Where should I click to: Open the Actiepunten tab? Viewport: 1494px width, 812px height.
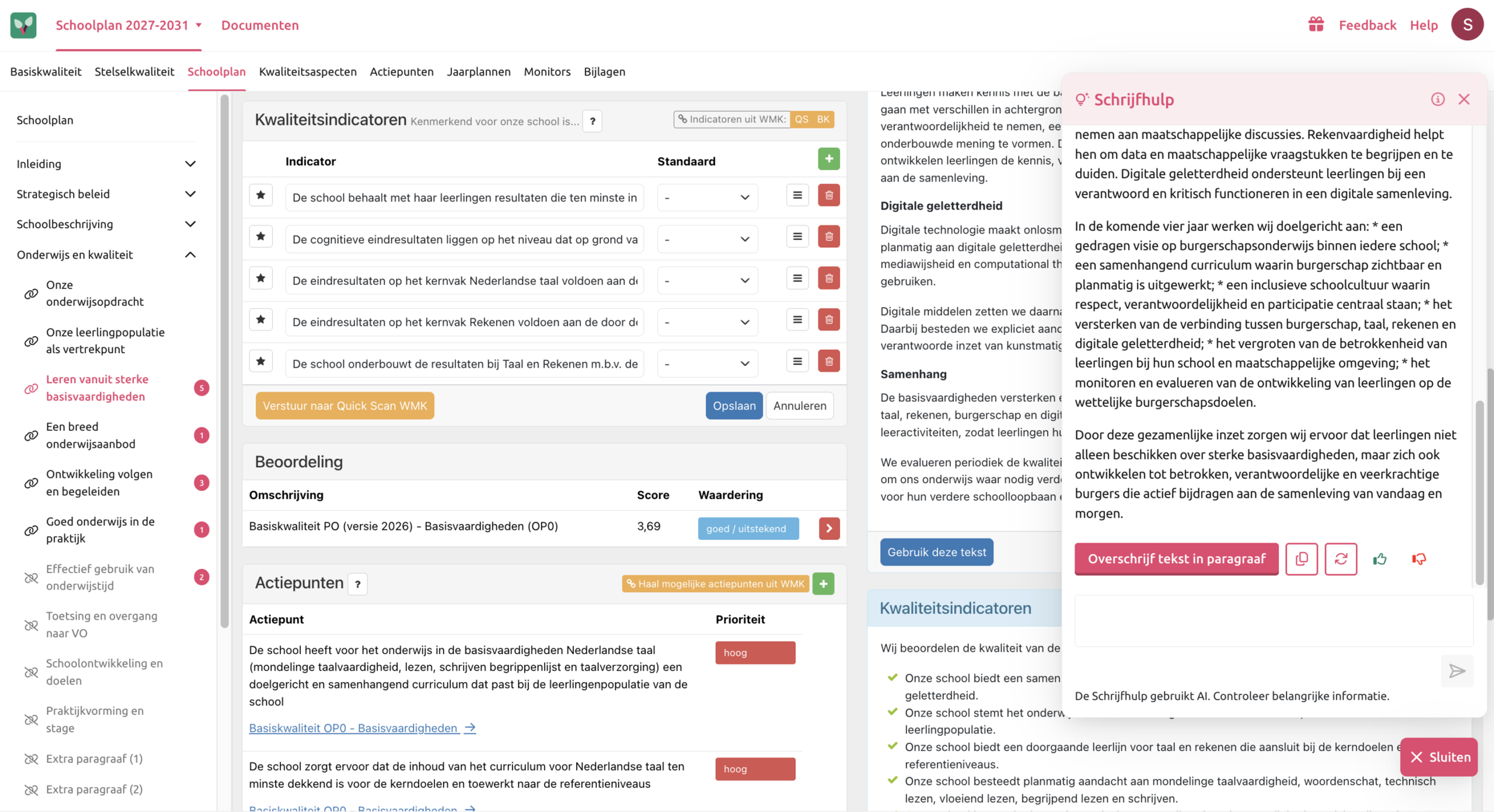tap(402, 71)
